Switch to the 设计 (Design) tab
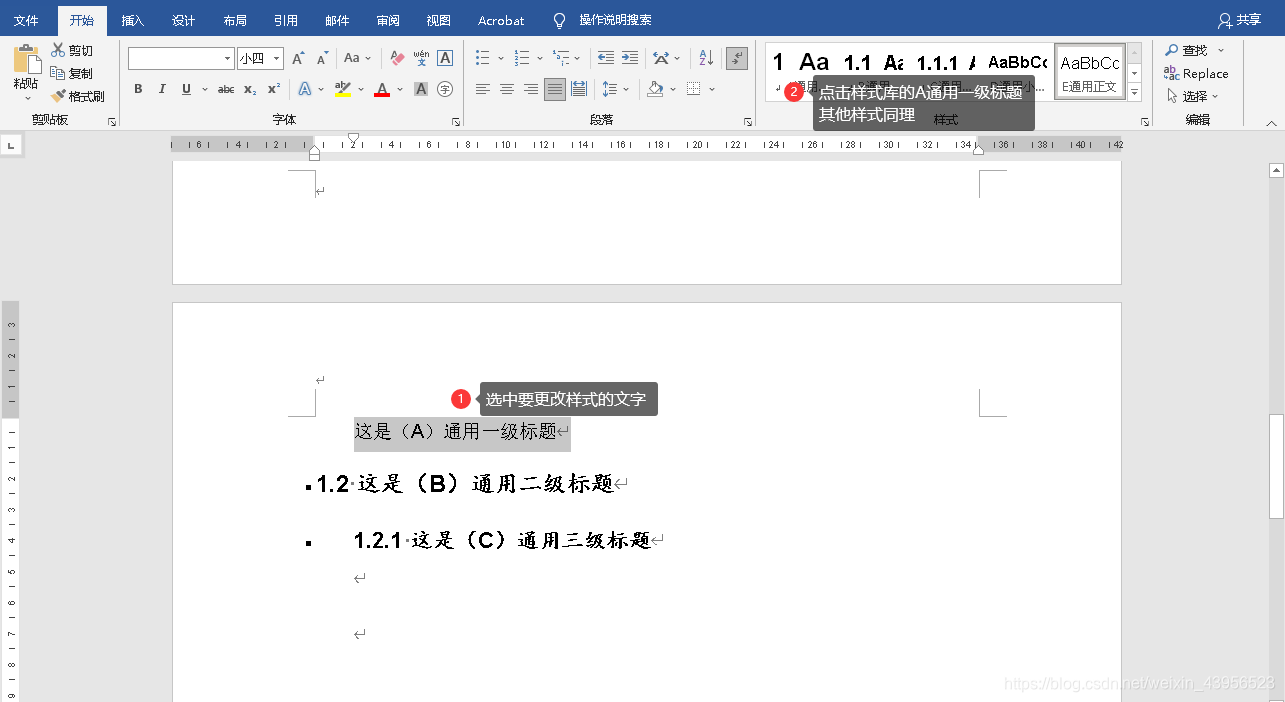1285x702 pixels. pyautogui.click(x=184, y=20)
